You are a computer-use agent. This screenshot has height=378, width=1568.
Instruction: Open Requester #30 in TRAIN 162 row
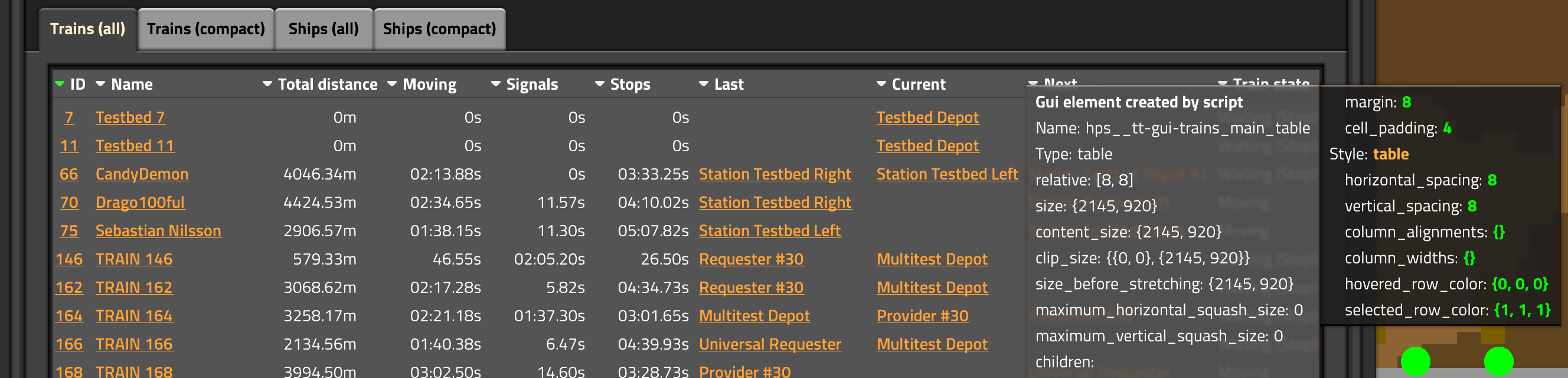[751, 287]
